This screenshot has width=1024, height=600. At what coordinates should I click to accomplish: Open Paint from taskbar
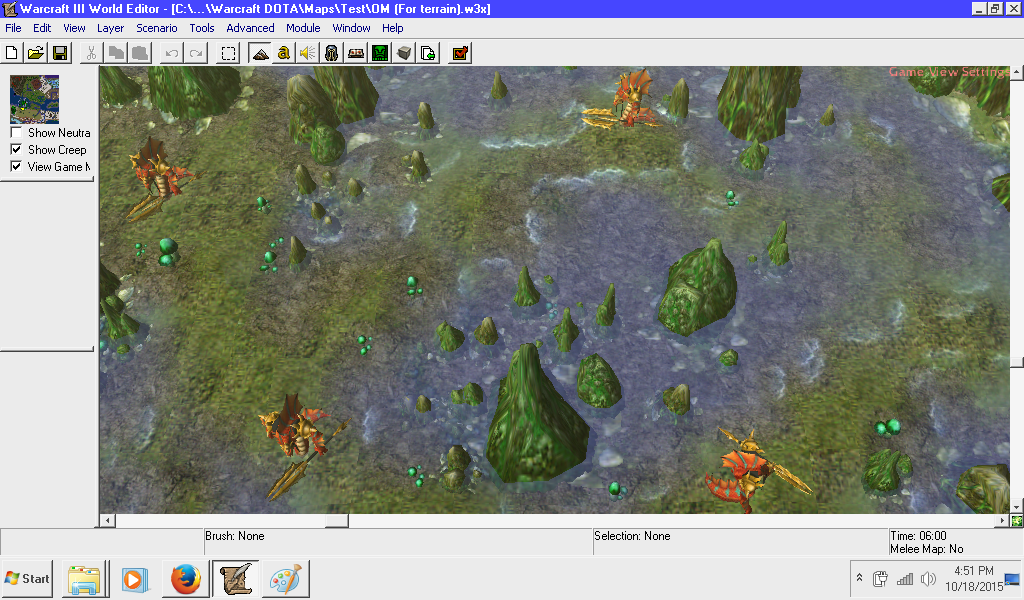point(285,578)
